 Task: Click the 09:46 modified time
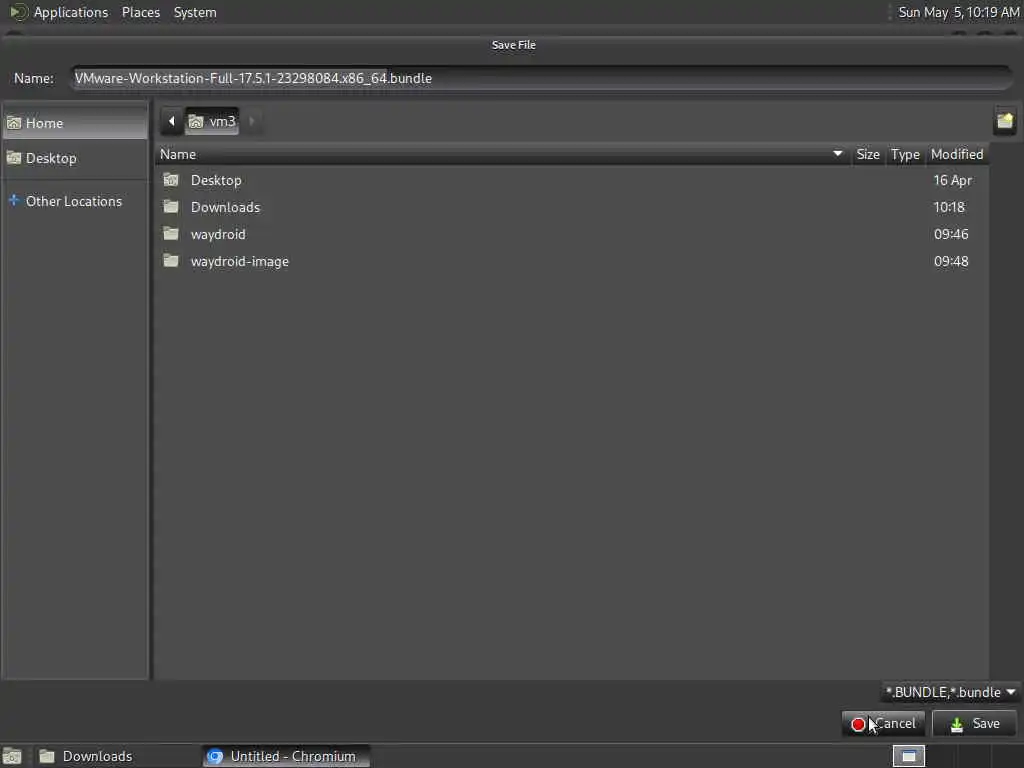click(951, 234)
